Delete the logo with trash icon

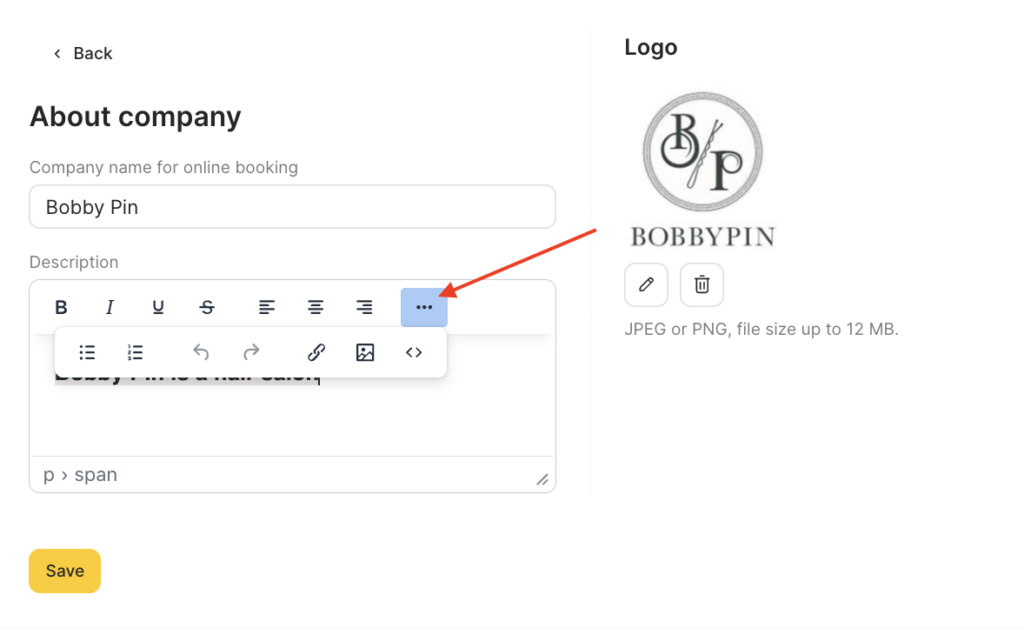pyautogui.click(x=702, y=285)
